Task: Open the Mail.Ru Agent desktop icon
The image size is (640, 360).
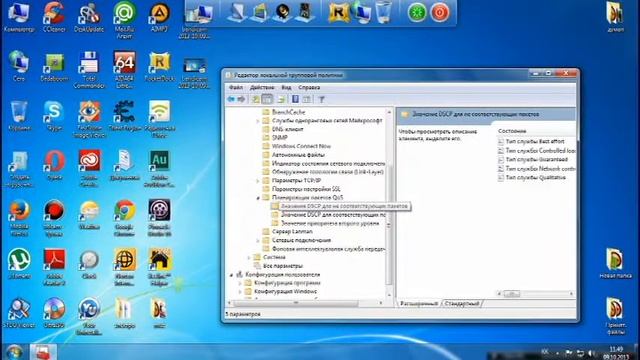Action: point(124,20)
